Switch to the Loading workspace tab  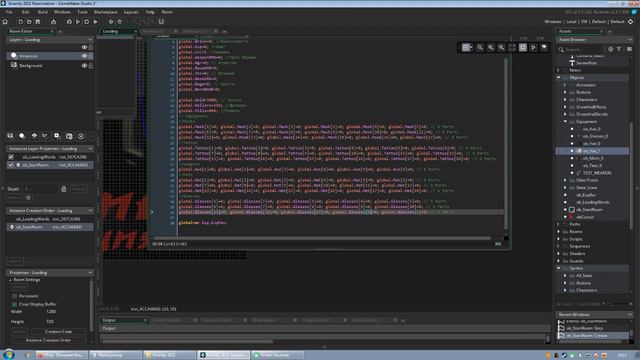pyautogui.click(x=117, y=31)
